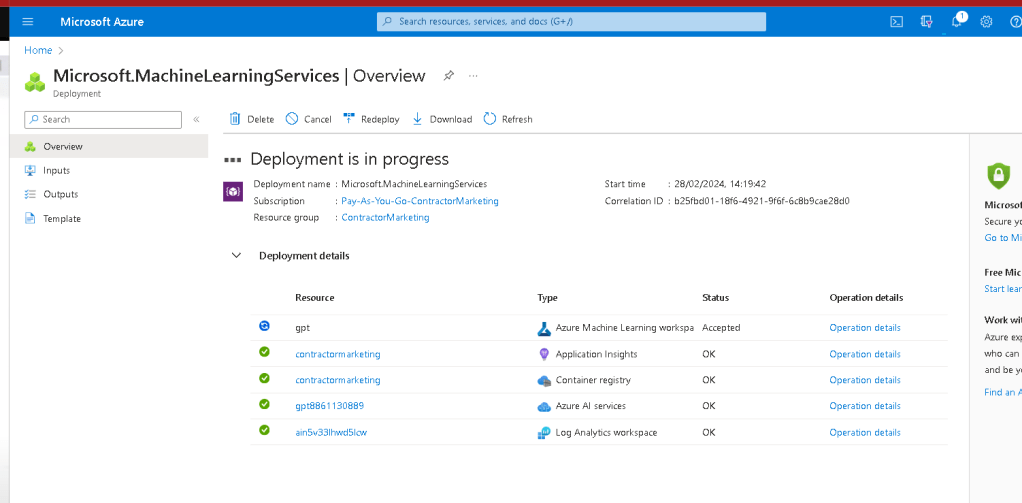The image size is (1022, 503).
Task: Open Cloud Shell from the top bar
Action: coord(897,22)
